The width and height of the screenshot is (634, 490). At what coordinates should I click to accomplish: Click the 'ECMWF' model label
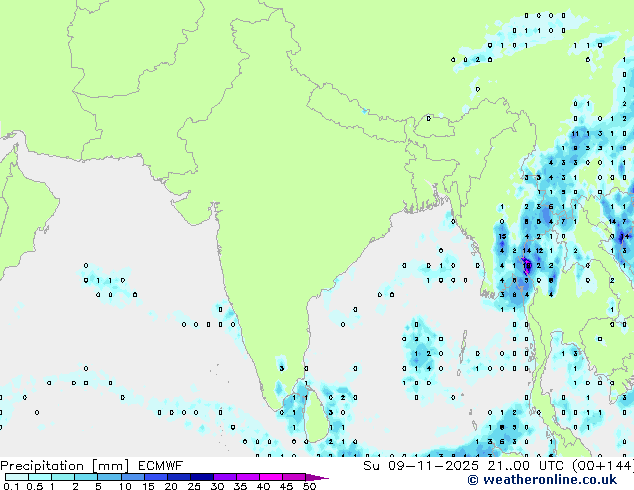point(161,465)
